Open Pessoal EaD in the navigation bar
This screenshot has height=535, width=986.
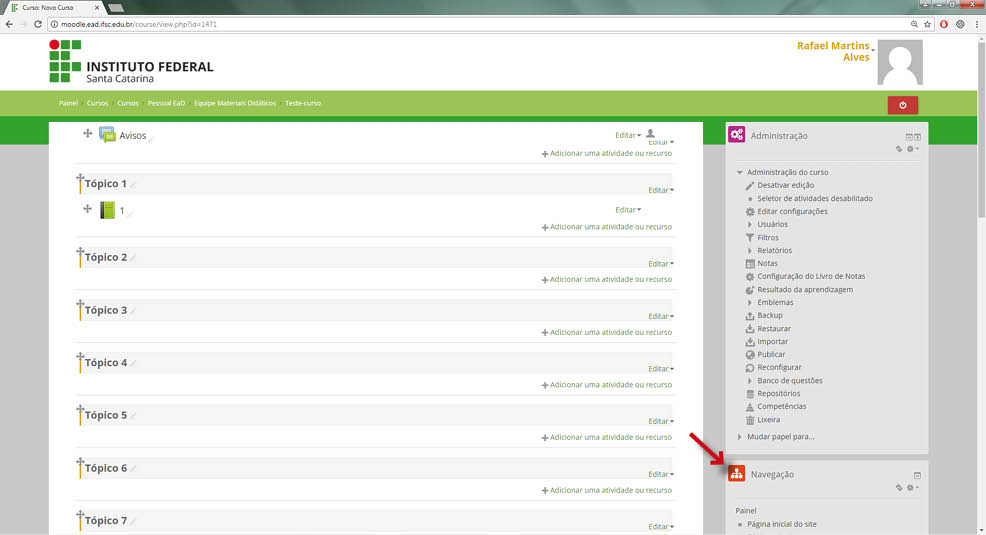(x=166, y=103)
